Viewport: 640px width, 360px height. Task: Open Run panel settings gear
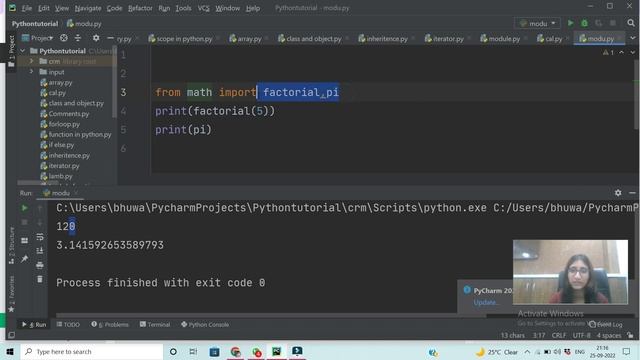coord(618,193)
